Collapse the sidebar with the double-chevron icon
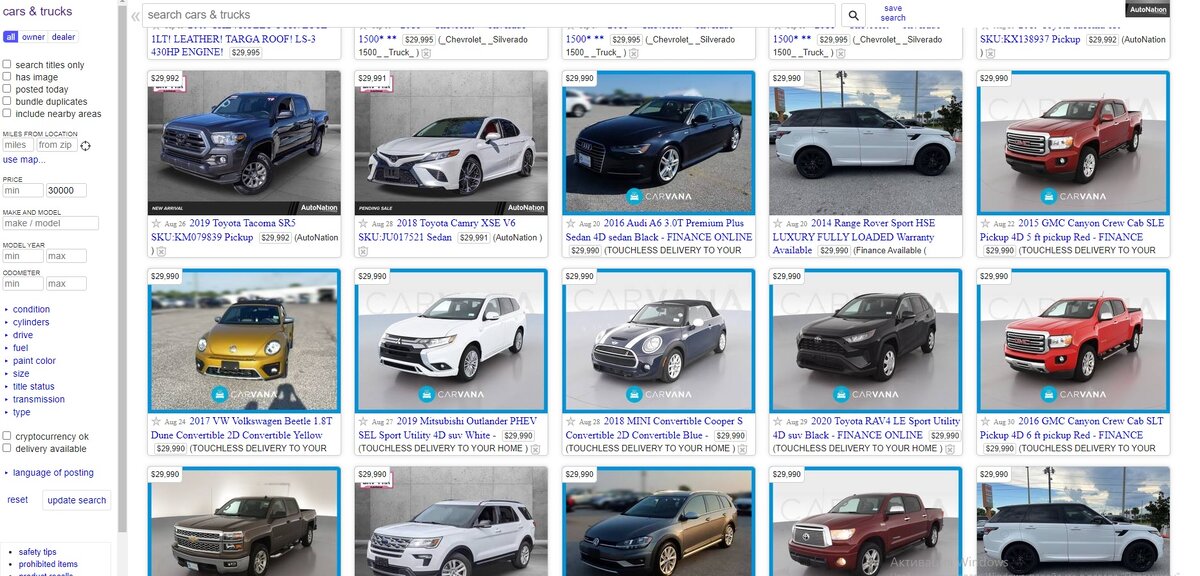This screenshot has width=1200, height=576. coord(135,16)
